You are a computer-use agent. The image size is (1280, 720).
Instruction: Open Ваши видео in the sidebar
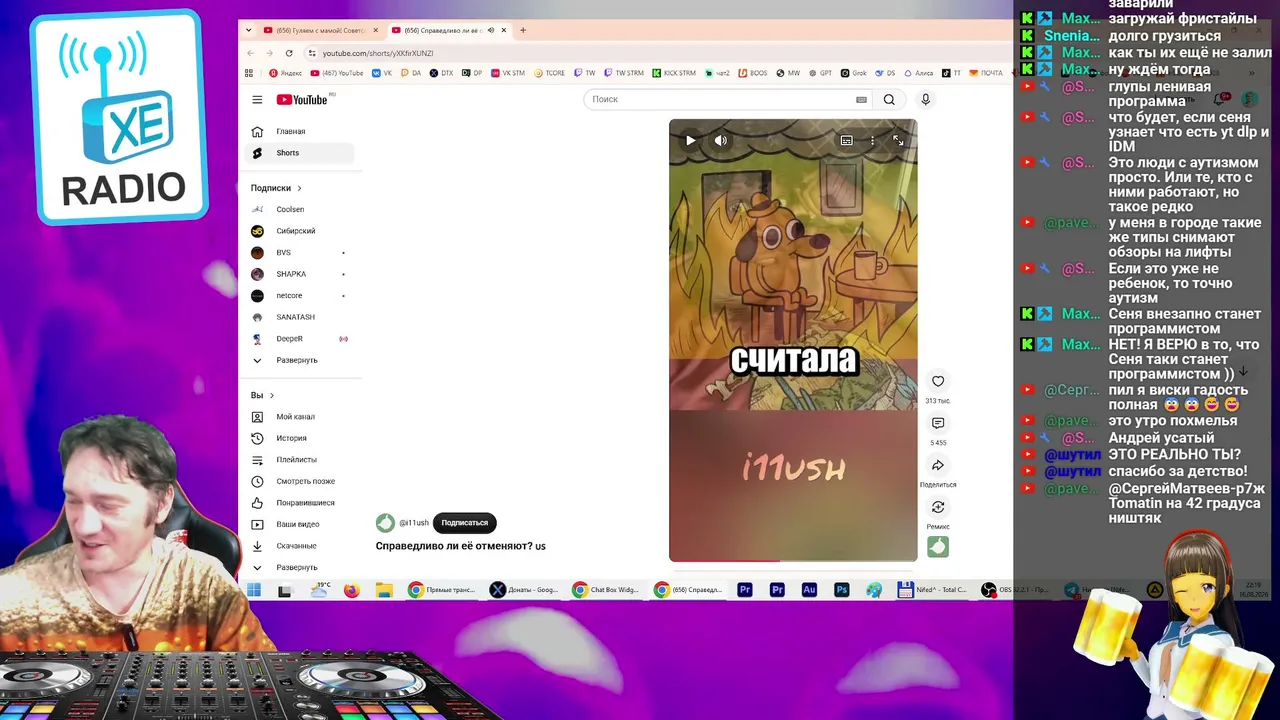tap(300, 524)
